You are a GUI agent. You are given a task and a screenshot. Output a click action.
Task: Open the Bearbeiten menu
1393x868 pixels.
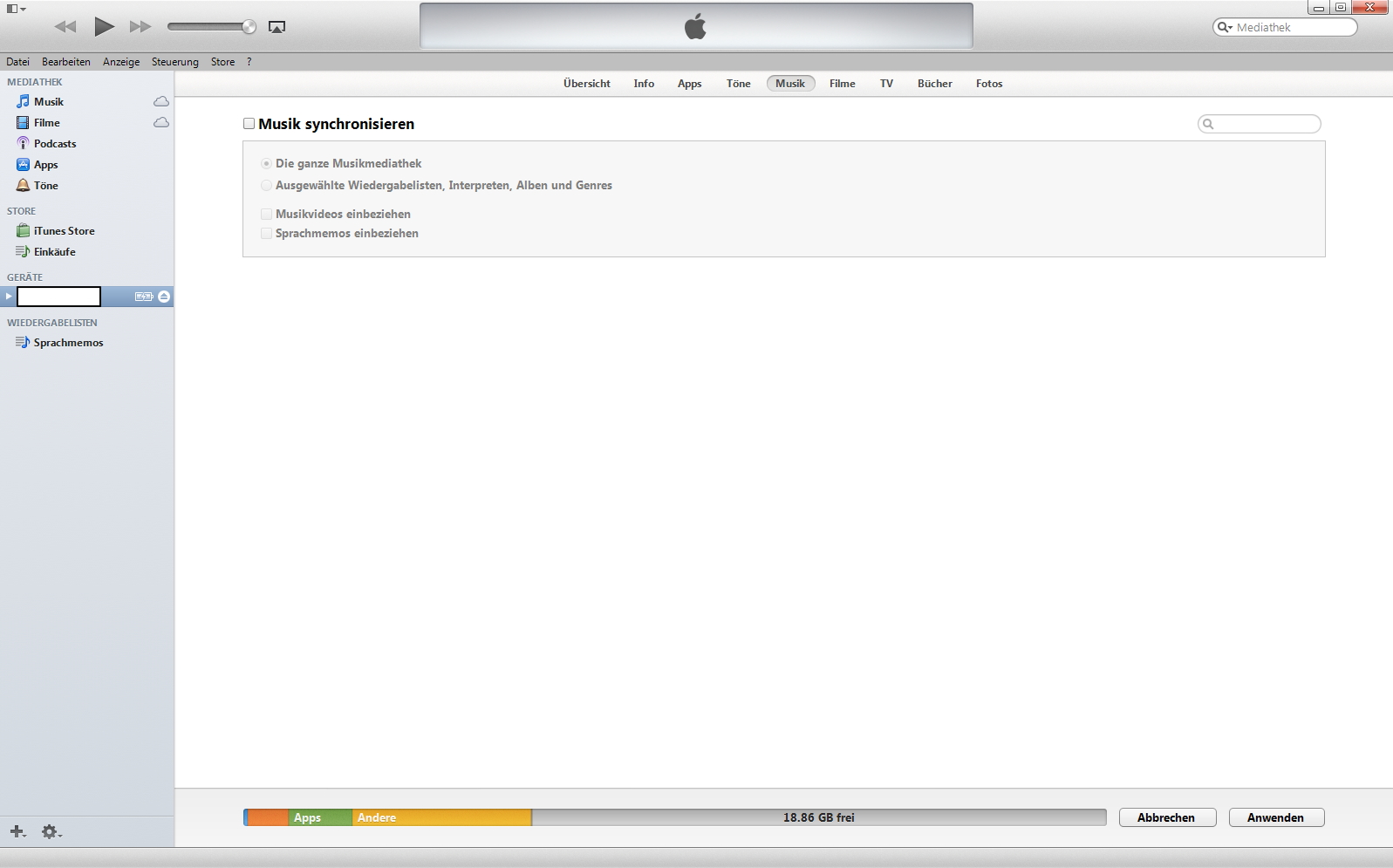[65, 62]
